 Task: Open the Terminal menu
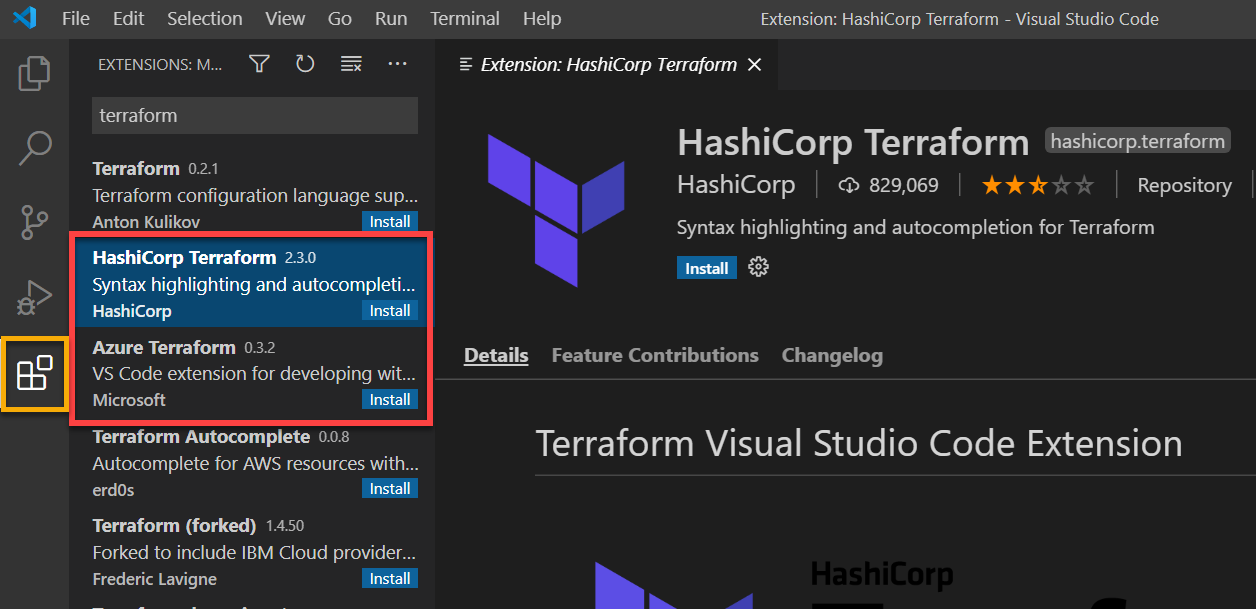click(465, 19)
